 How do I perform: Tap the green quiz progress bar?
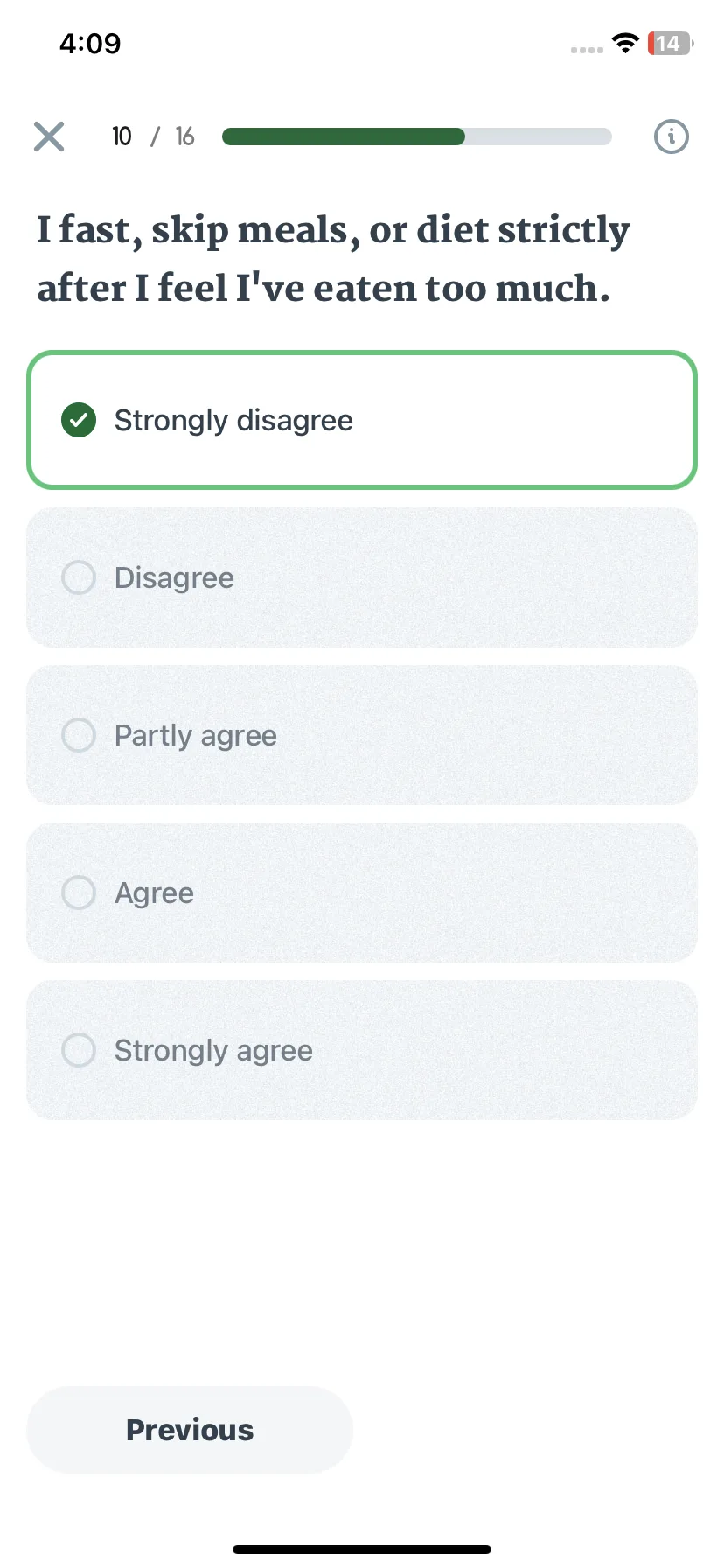point(417,136)
